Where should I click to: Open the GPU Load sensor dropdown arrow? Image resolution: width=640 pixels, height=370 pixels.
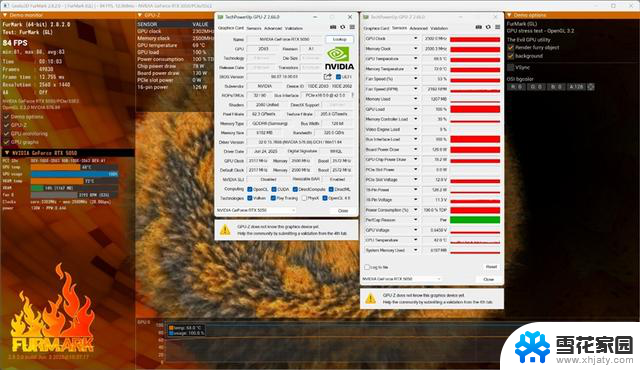tap(416, 109)
